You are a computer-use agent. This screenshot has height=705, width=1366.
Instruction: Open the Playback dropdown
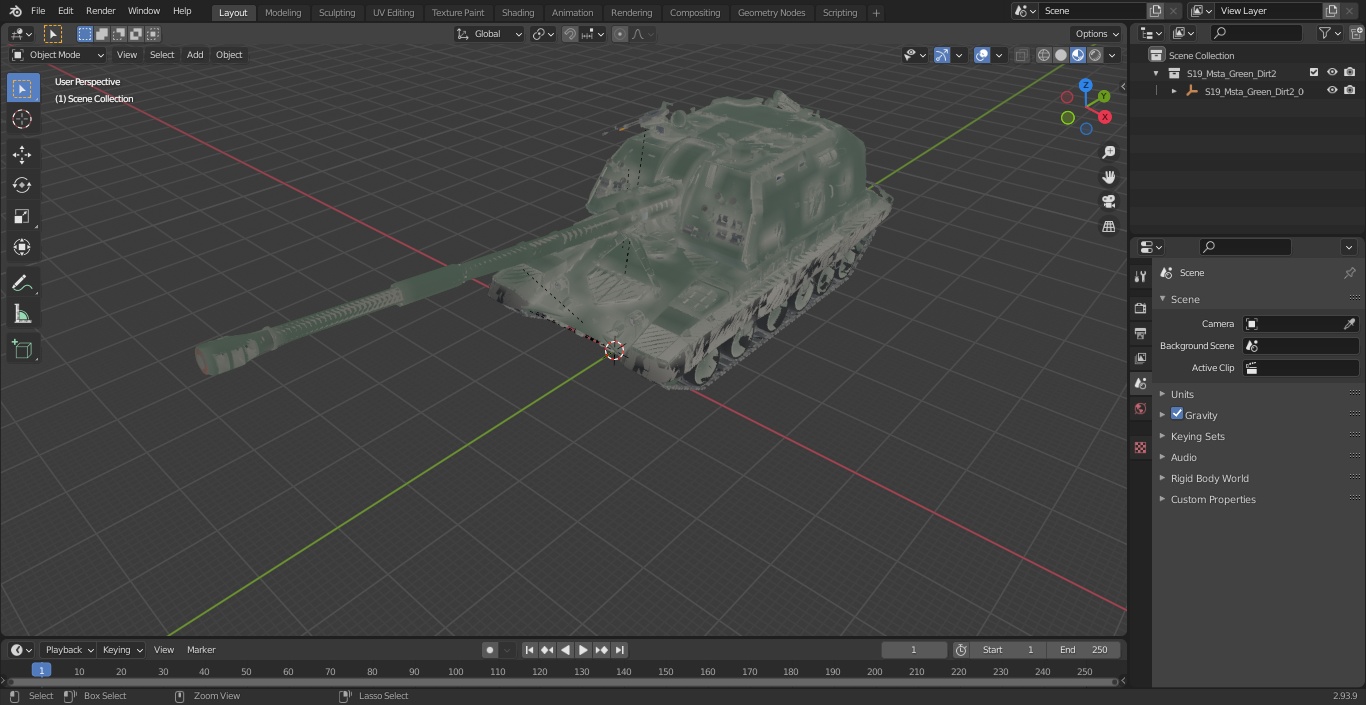tap(68, 650)
